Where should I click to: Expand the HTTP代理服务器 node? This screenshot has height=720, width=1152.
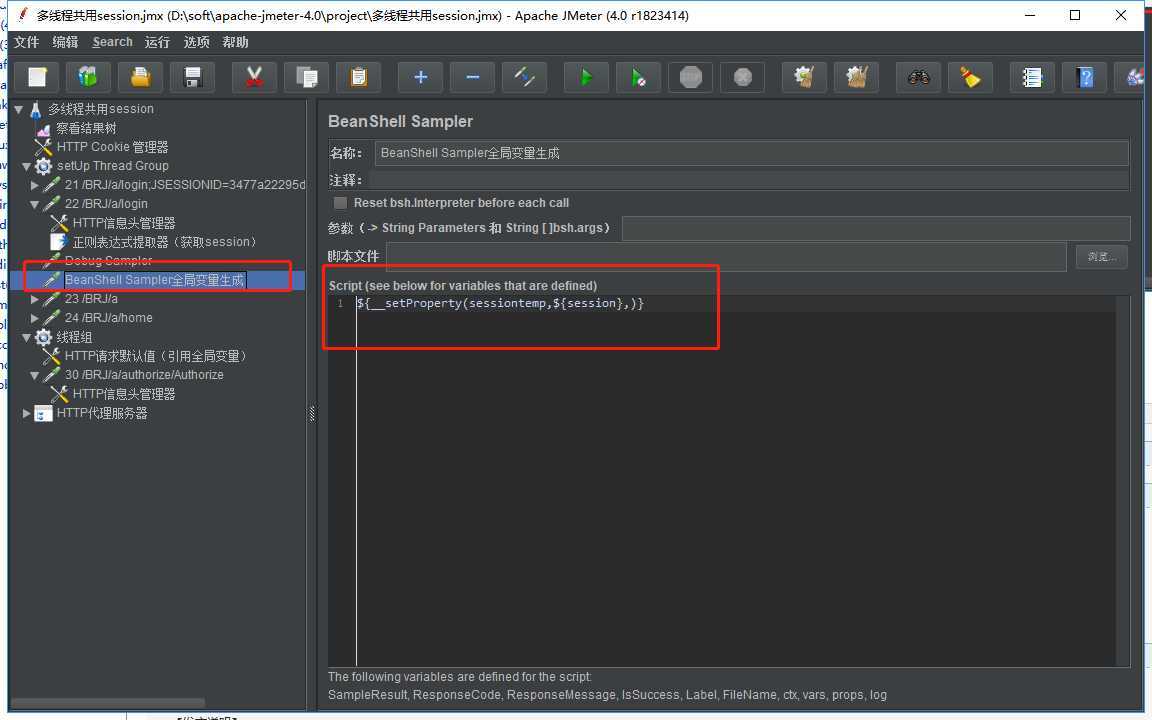[26, 413]
